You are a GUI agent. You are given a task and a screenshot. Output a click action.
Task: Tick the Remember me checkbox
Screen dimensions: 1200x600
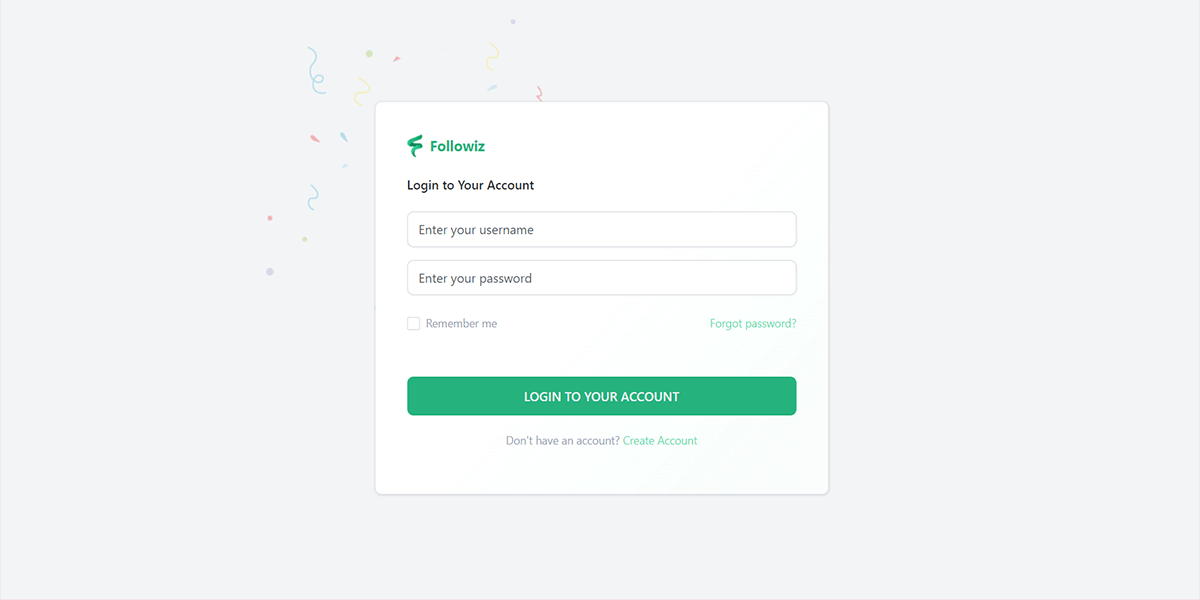[413, 324]
